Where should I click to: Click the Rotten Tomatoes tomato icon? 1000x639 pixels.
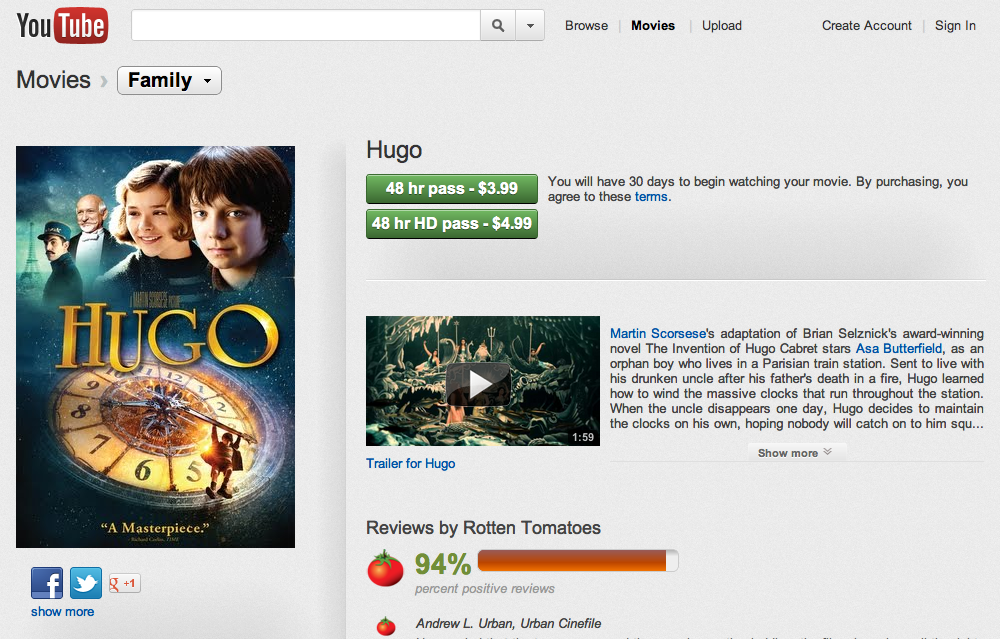pos(385,568)
